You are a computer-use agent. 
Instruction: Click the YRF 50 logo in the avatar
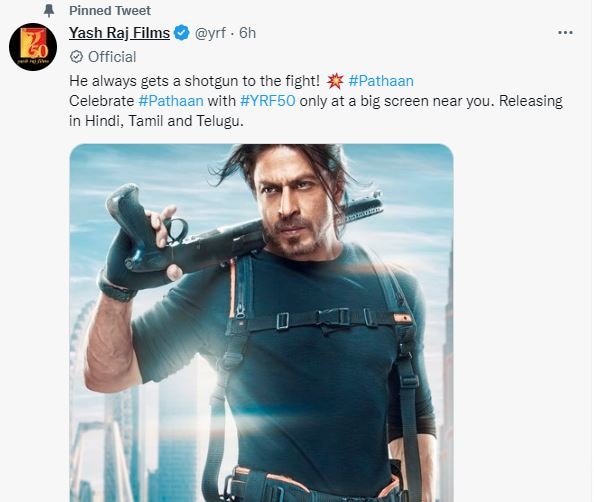click(x=34, y=43)
